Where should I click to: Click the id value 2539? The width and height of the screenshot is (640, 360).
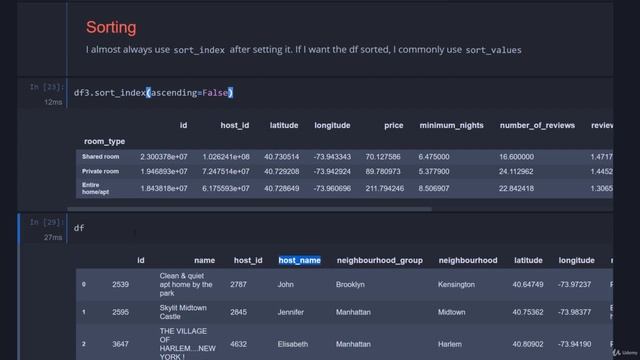click(x=120, y=284)
